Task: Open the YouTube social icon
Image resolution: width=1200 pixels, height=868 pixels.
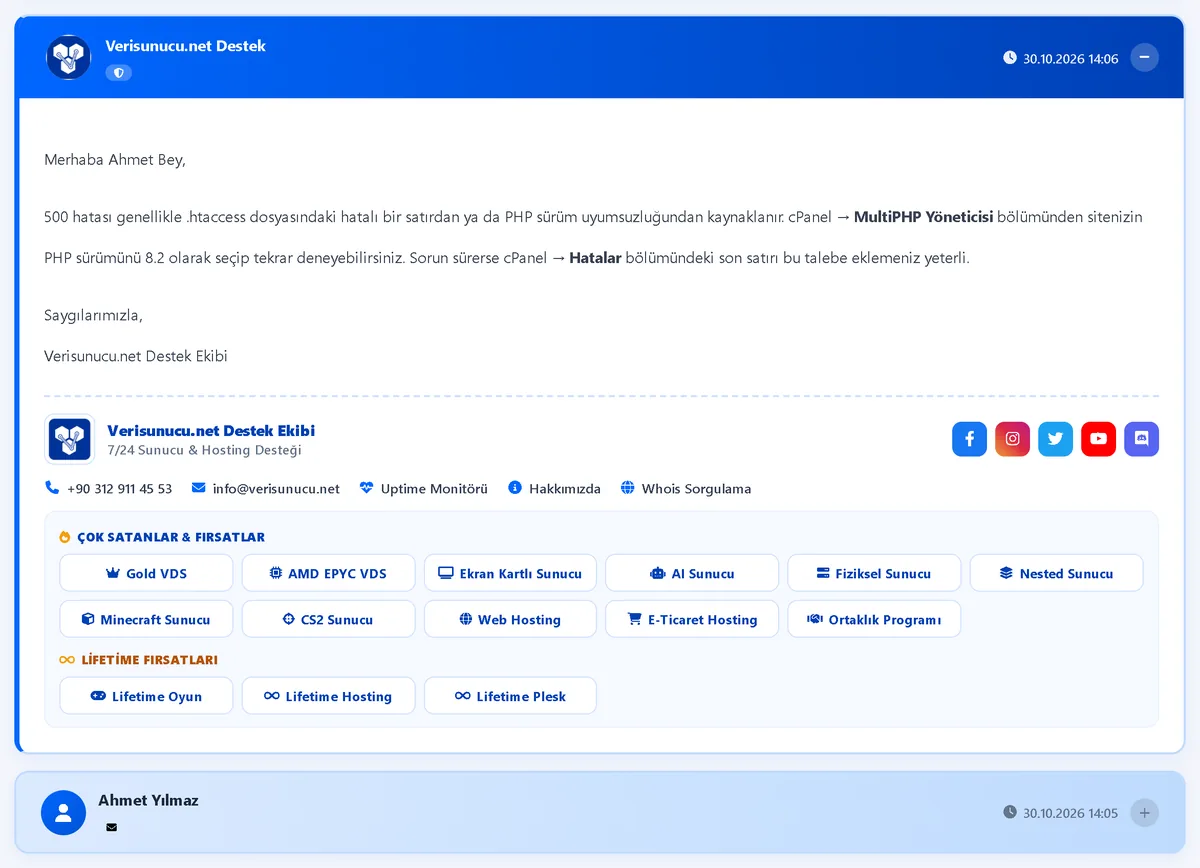Action: 1098,439
